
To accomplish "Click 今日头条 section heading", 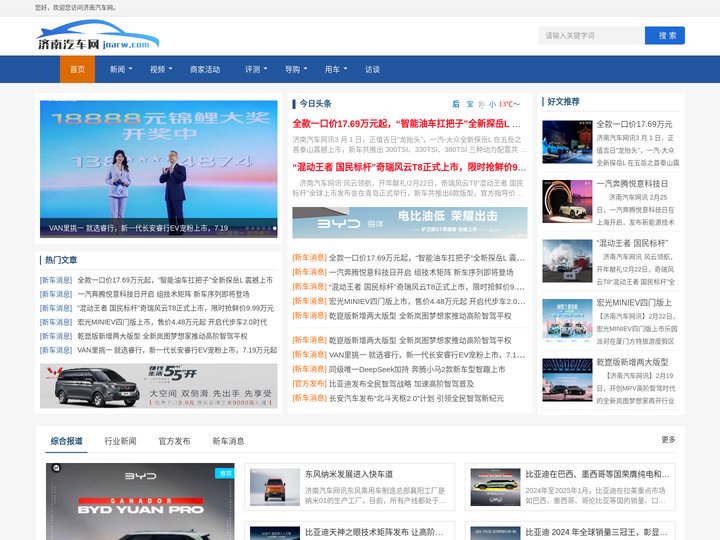I will click(x=315, y=104).
